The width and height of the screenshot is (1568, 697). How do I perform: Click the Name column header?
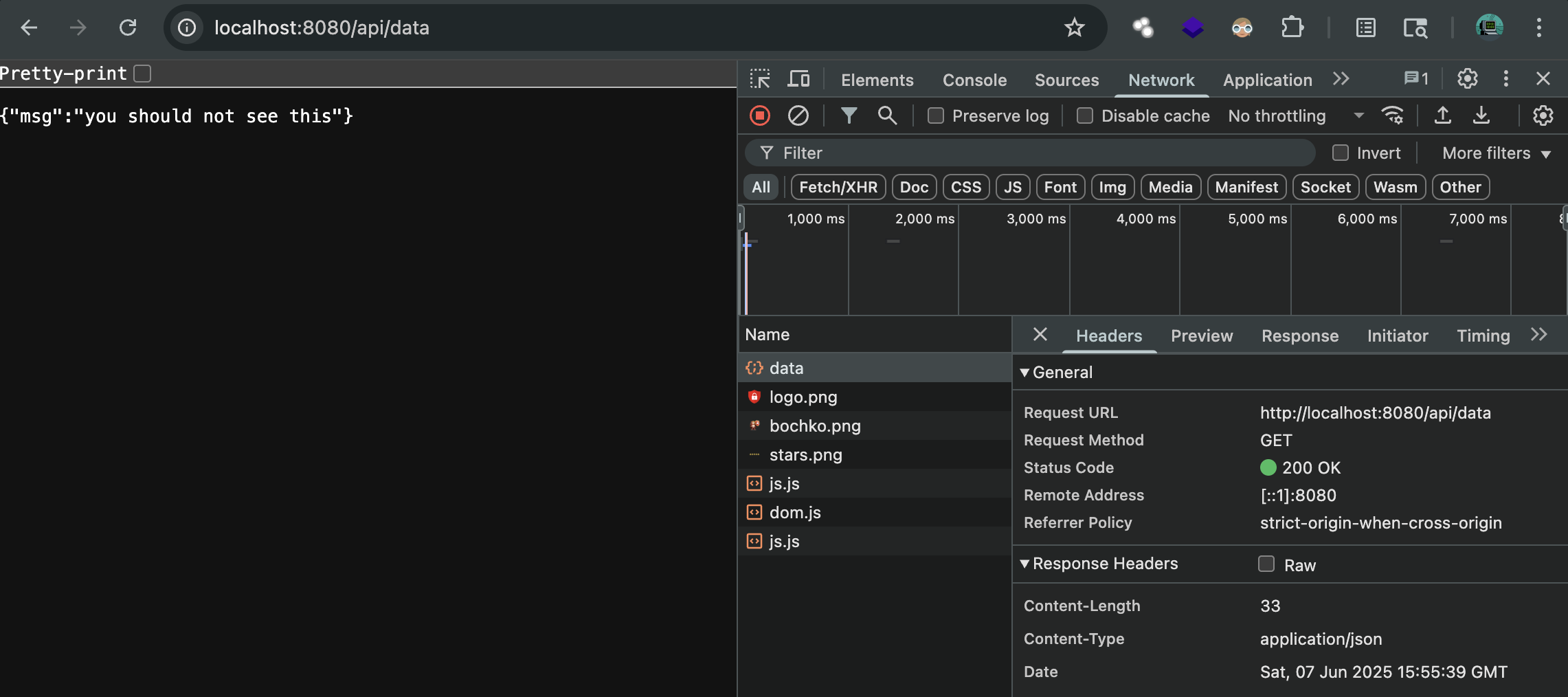[x=875, y=335]
